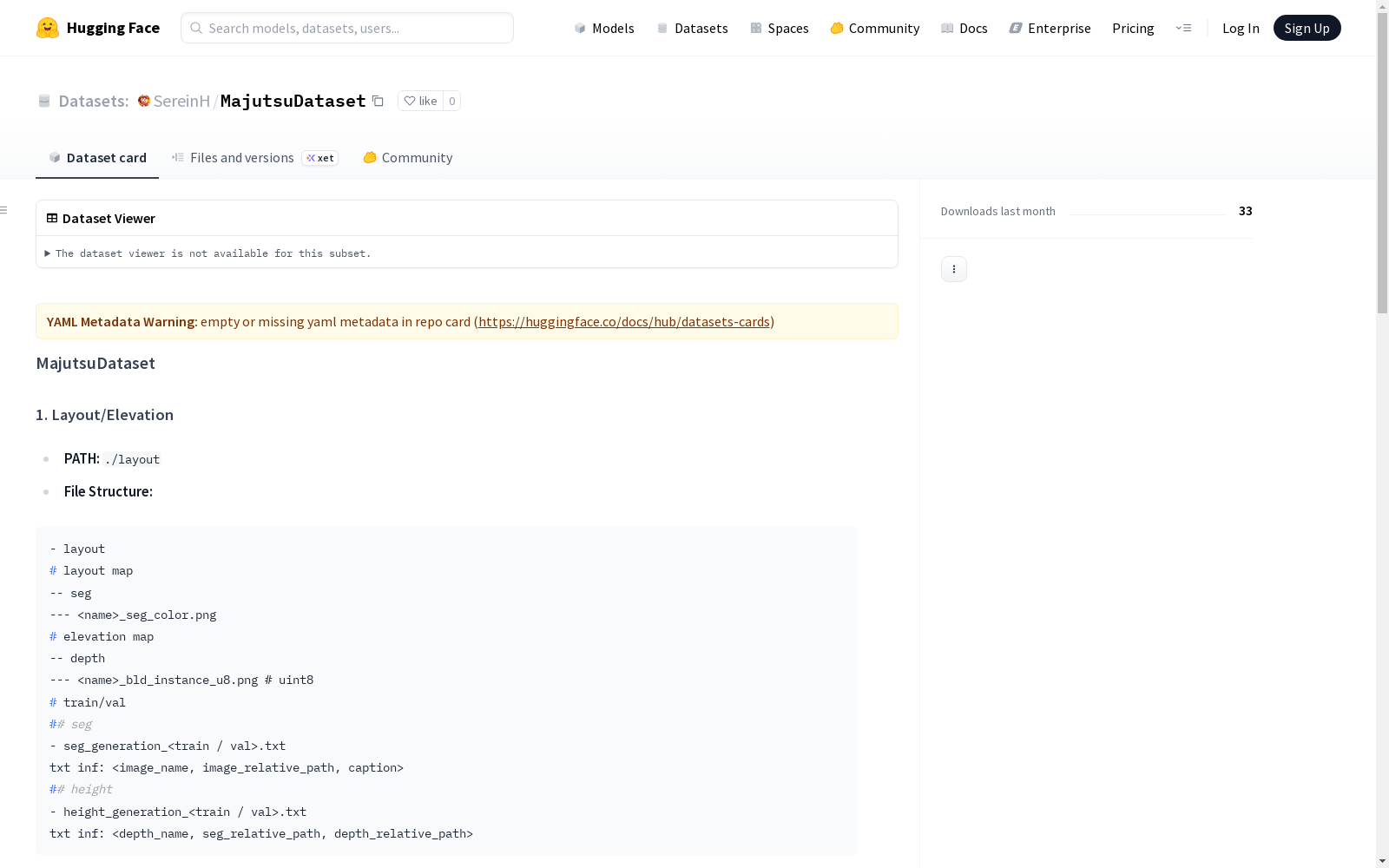Viewport: 1389px width, 868px height.
Task: Open the Community navigation item
Action: click(875, 28)
